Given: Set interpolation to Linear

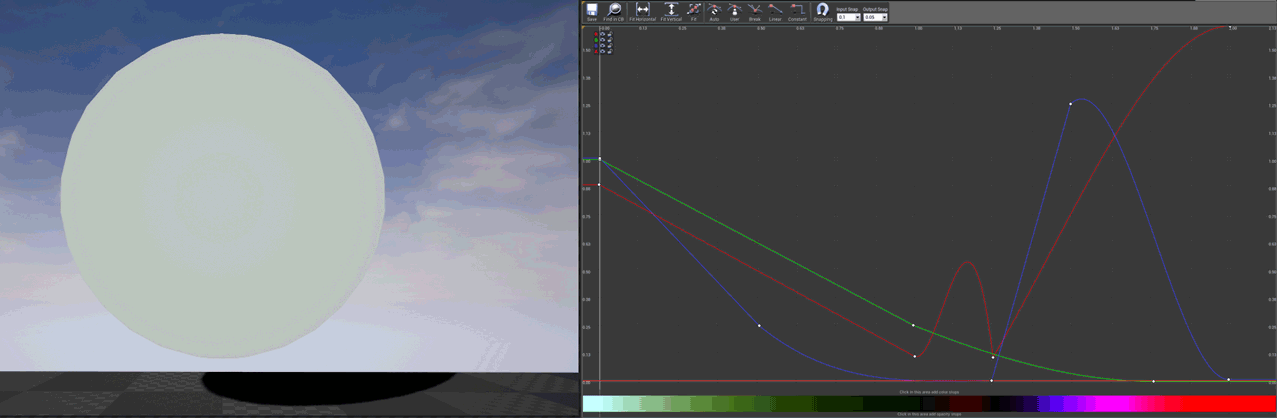Looking at the screenshot, I should tap(775, 10).
